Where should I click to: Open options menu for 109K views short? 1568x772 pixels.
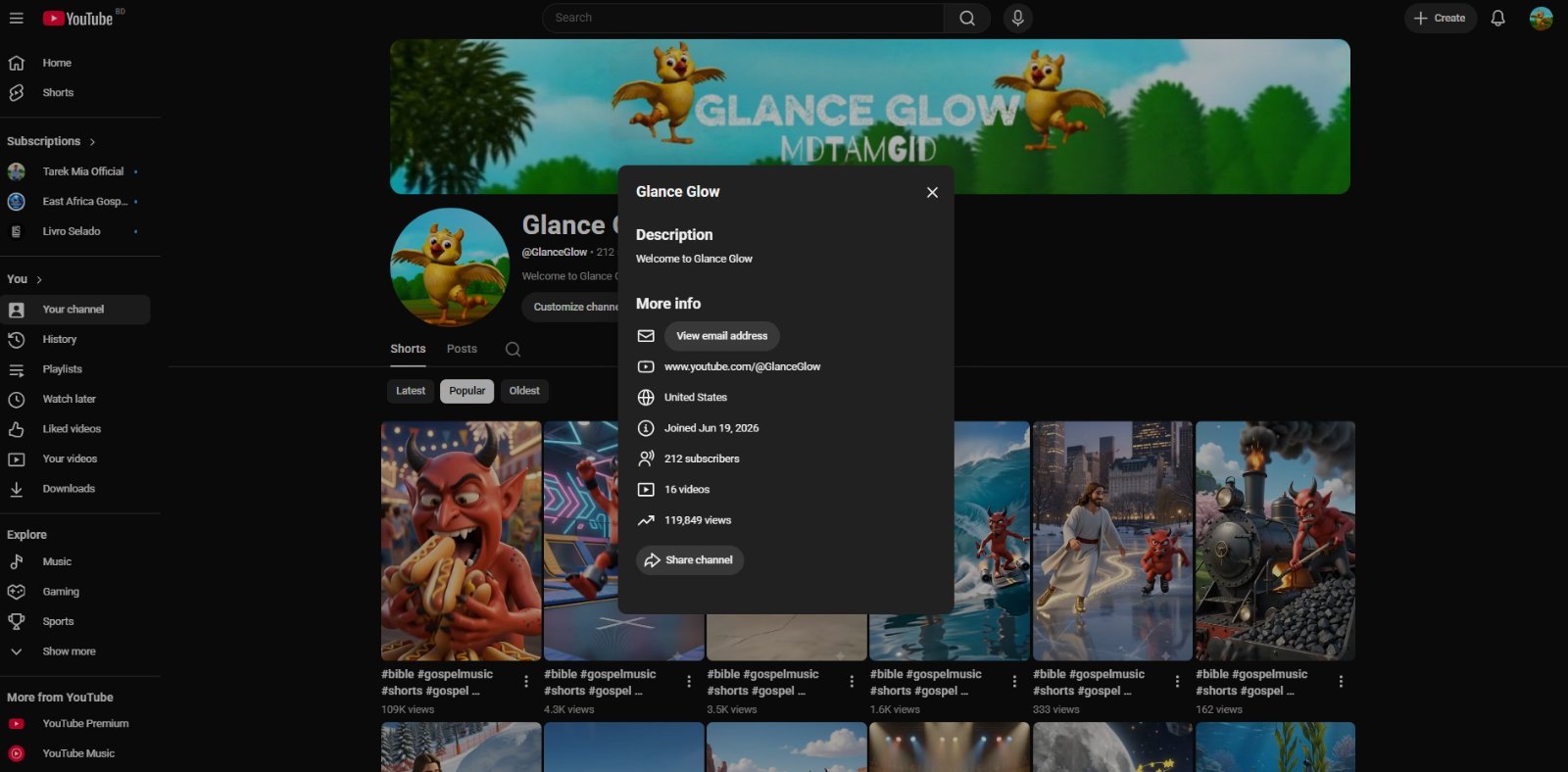[526, 681]
